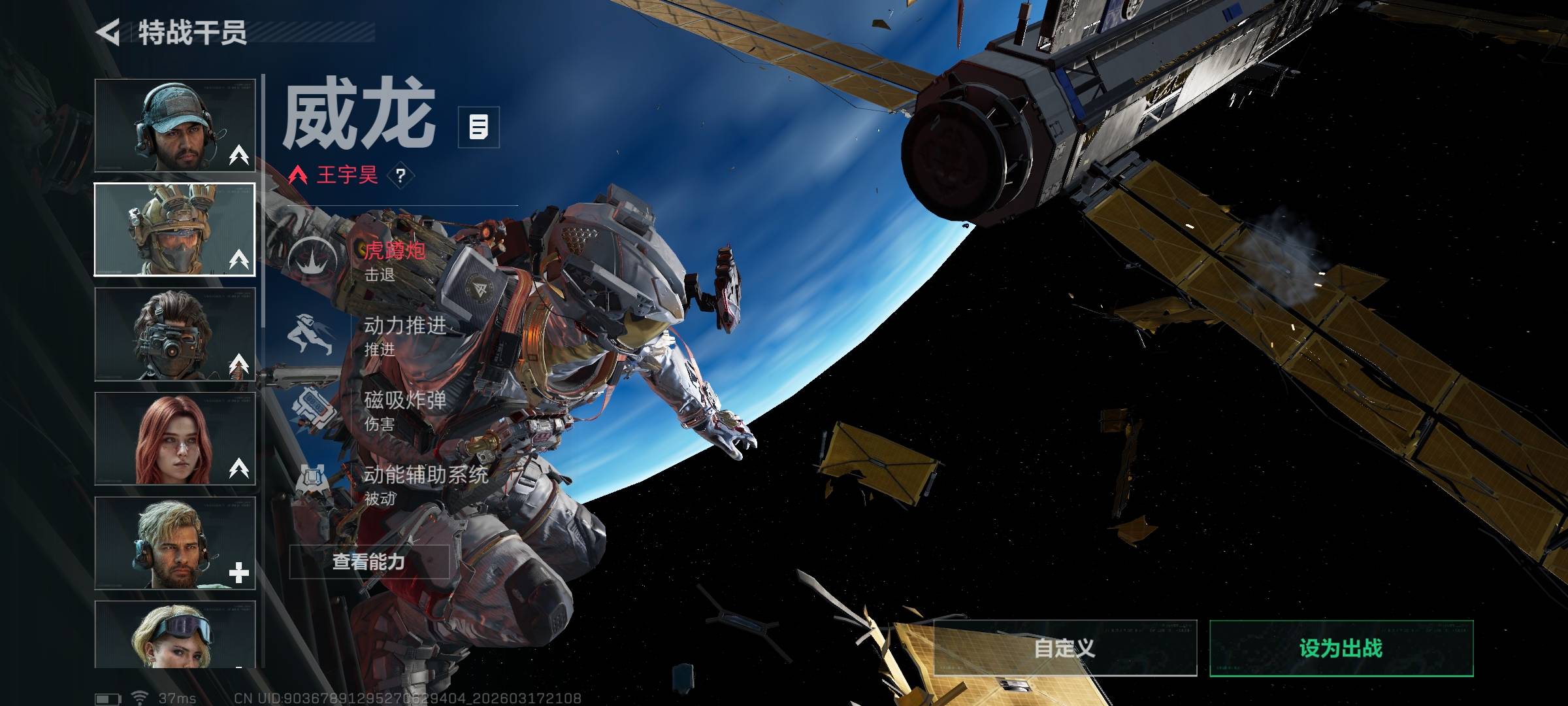Screen dimensions: 1568x706
Task: Open the 威龙 operator dossier document icon
Action: [x=479, y=127]
